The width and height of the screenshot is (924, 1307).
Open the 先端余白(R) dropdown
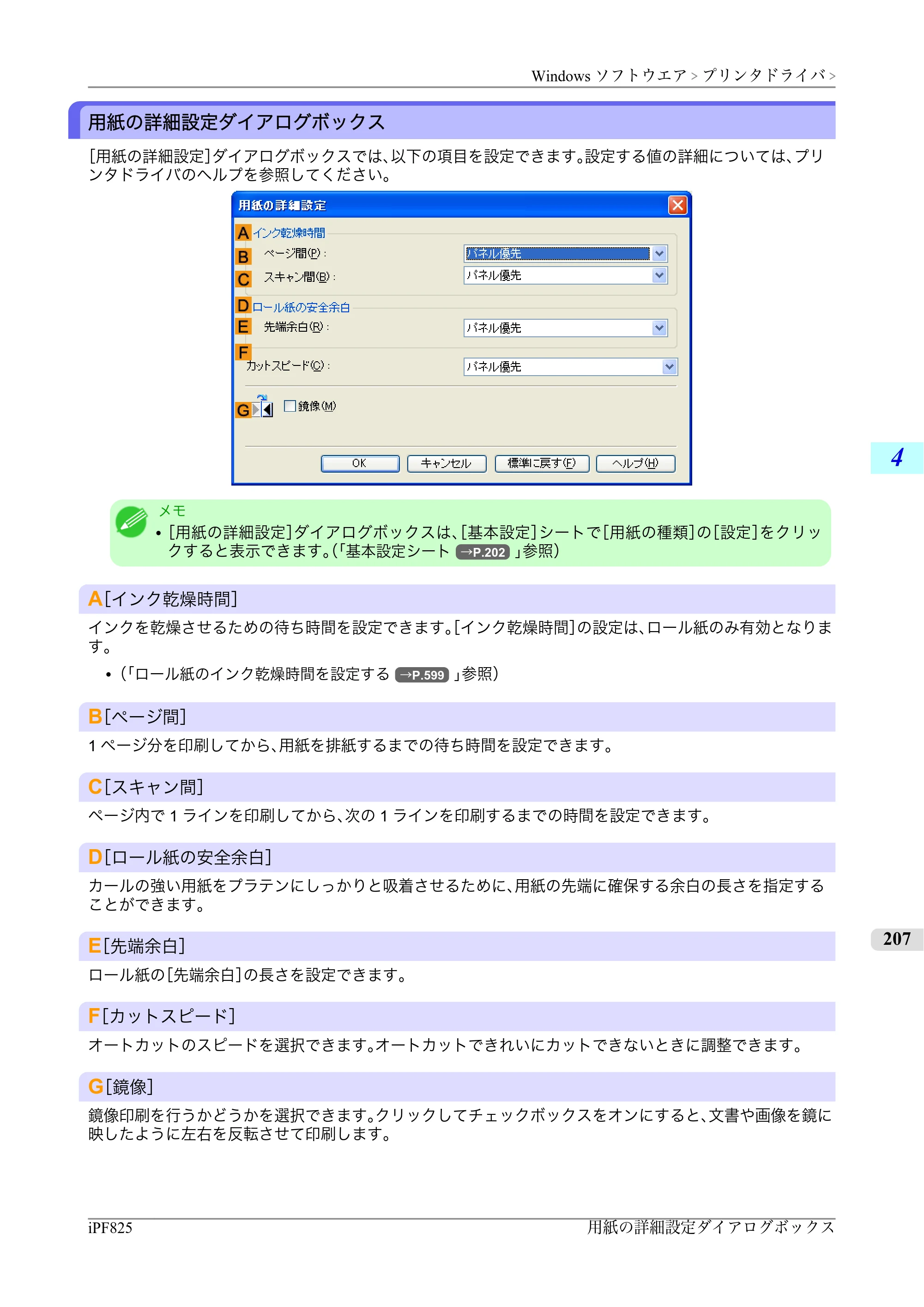(x=566, y=328)
